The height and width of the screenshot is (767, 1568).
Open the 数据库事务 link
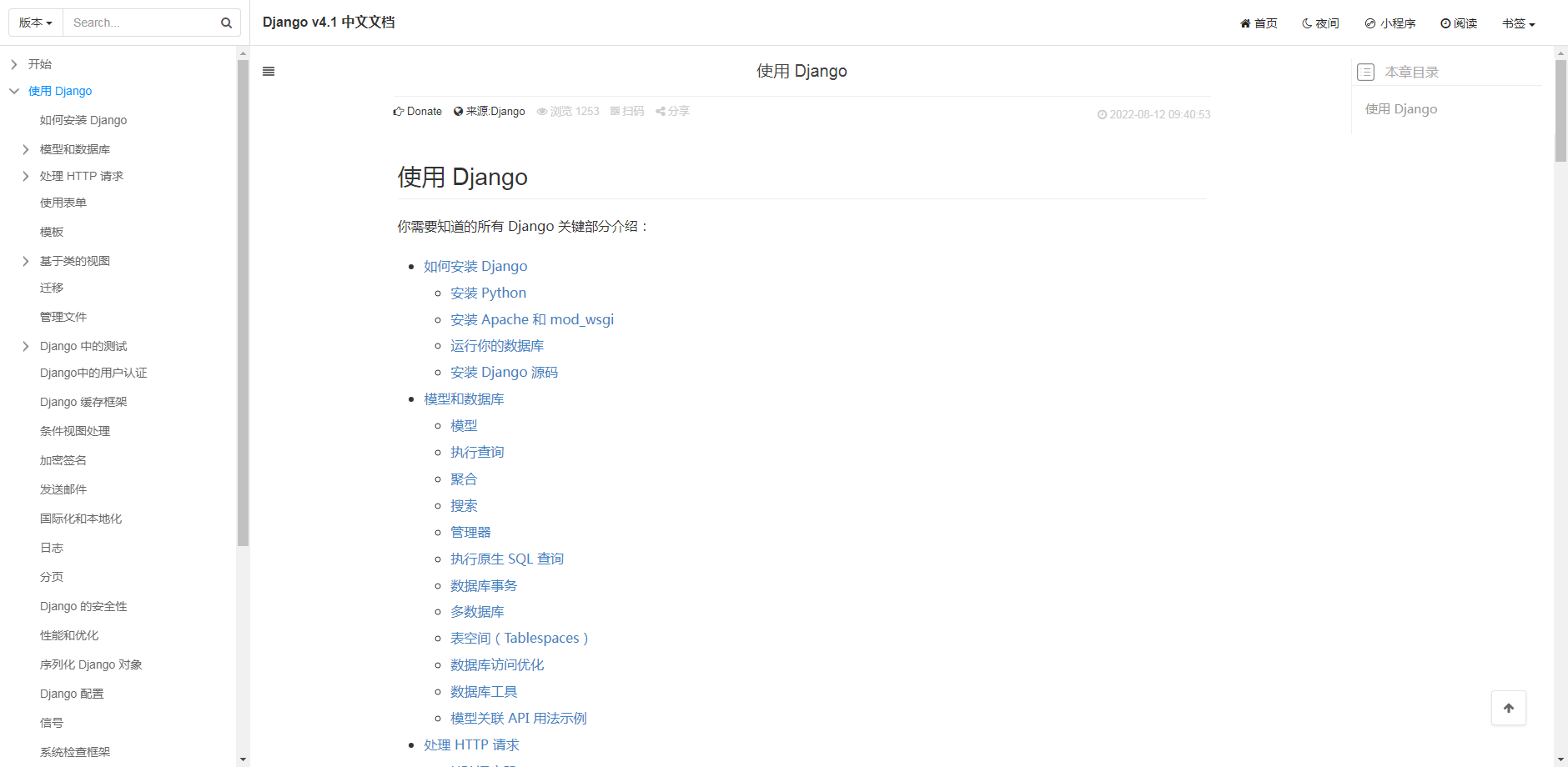(484, 585)
